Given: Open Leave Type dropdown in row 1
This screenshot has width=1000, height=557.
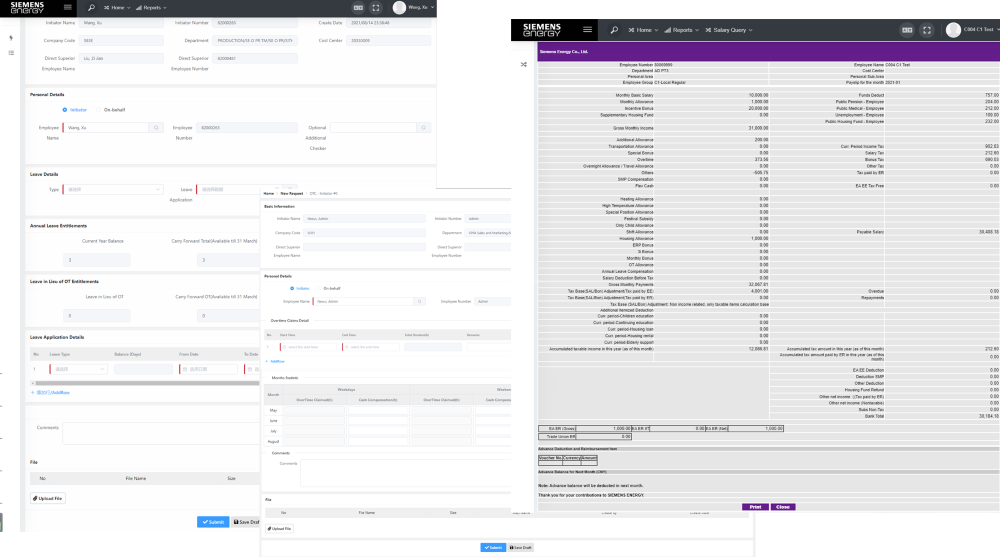Looking at the screenshot, I should [78, 369].
